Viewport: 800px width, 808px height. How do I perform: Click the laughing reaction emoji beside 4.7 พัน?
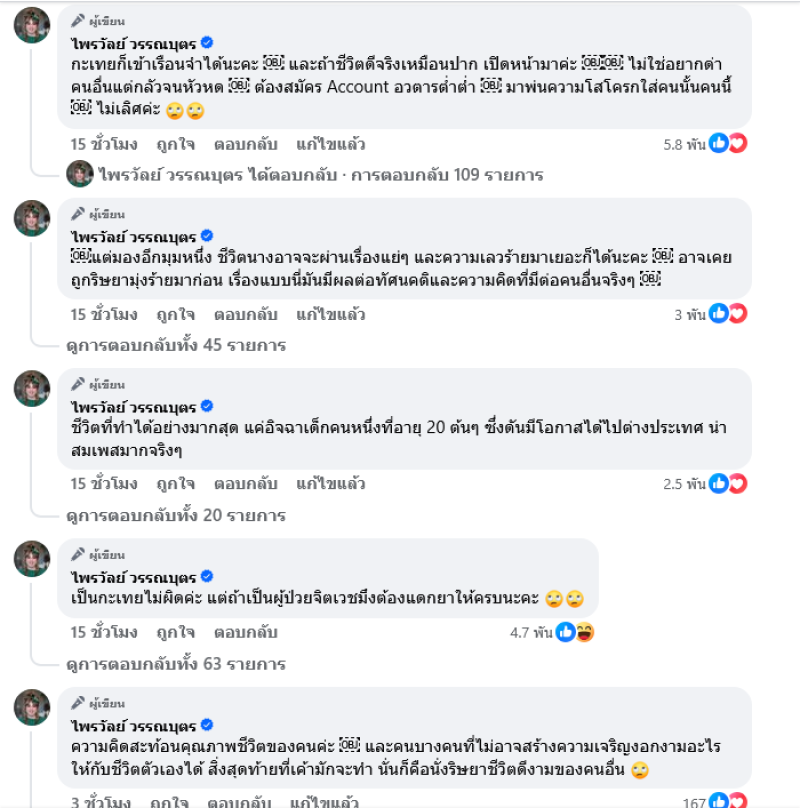pyautogui.click(x=585, y=632)
